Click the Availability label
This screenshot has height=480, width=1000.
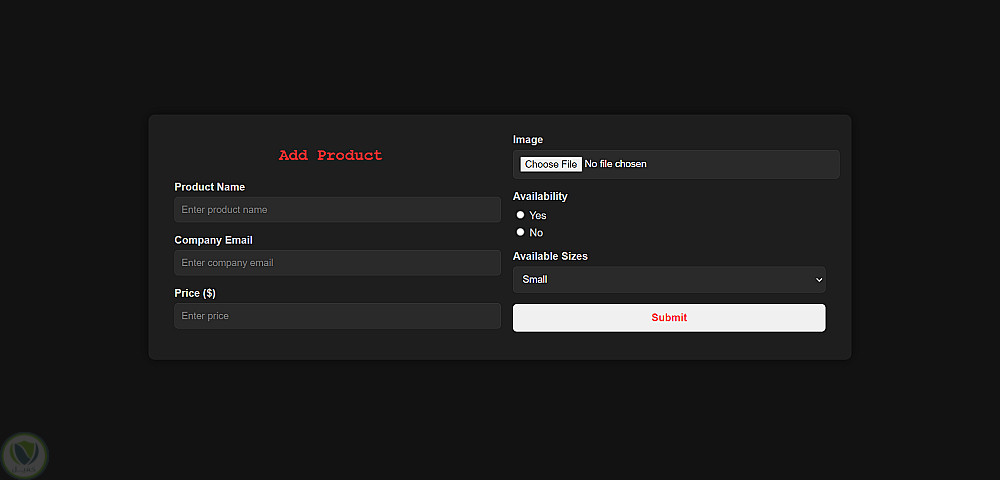point(540,197)
